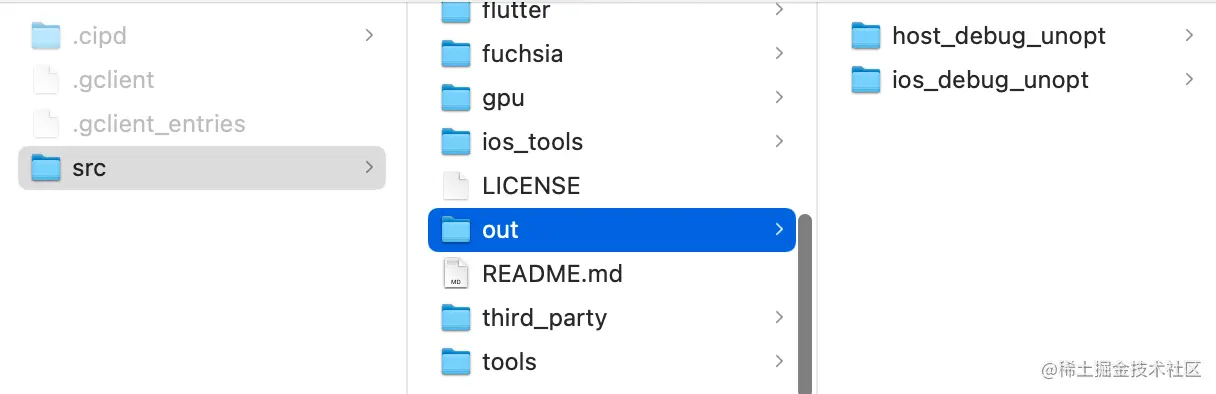
Task: Select the out folder row
Action: coord(611,230)
